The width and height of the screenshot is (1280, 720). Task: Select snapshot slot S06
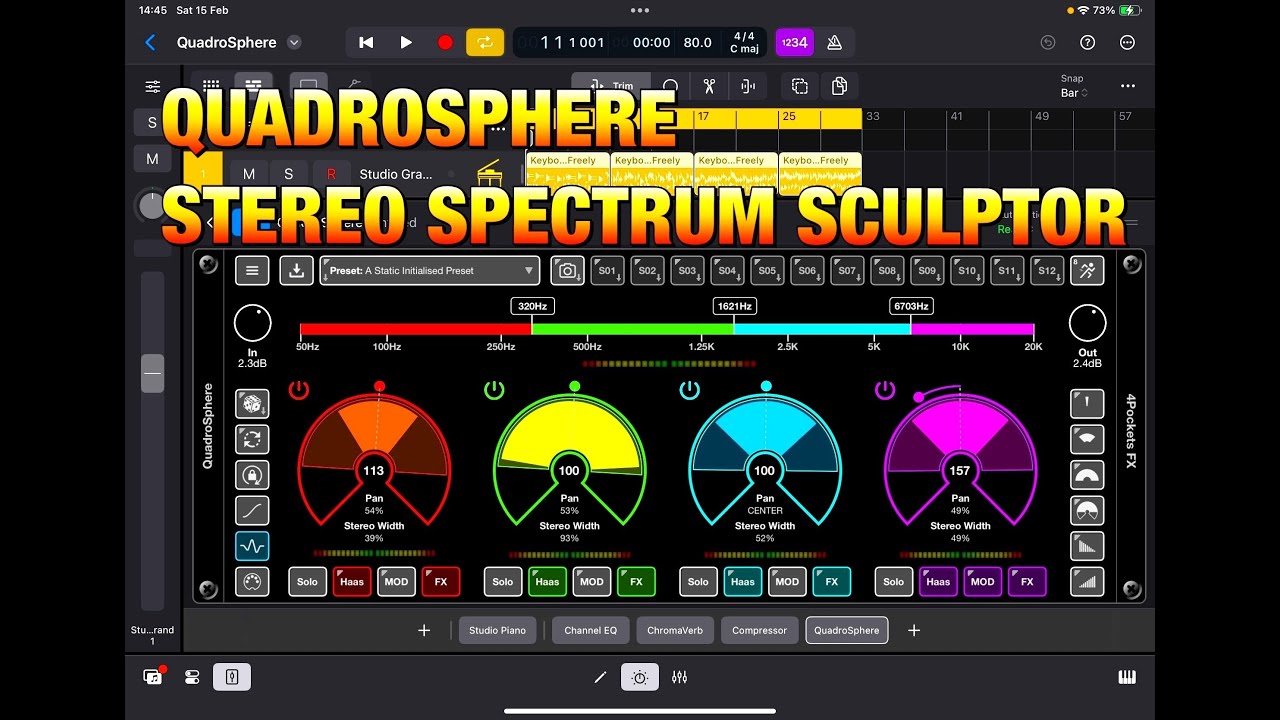click(x=807, y=270)
